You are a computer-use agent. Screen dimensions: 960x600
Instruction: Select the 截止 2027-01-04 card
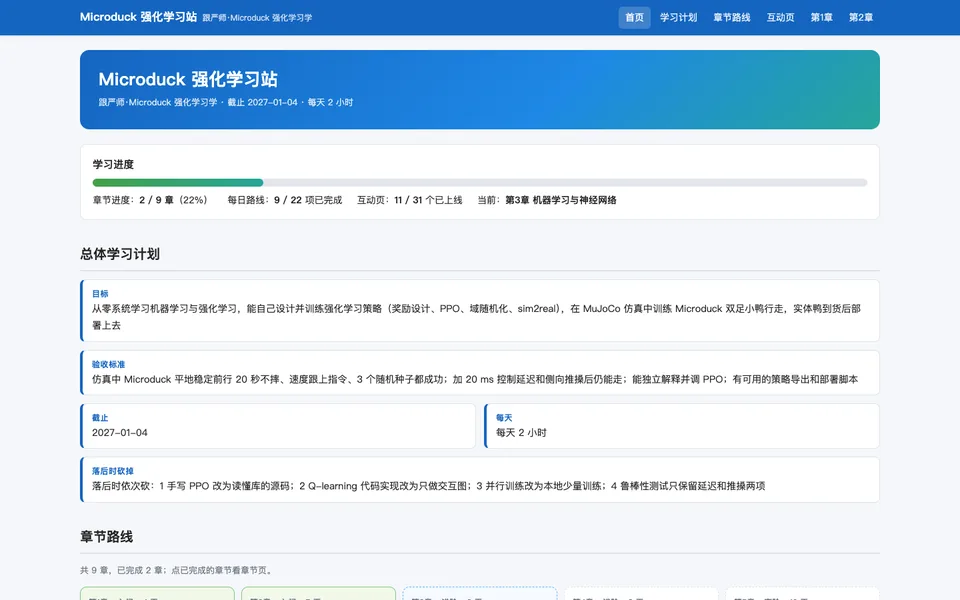click(x=277, y=426)
